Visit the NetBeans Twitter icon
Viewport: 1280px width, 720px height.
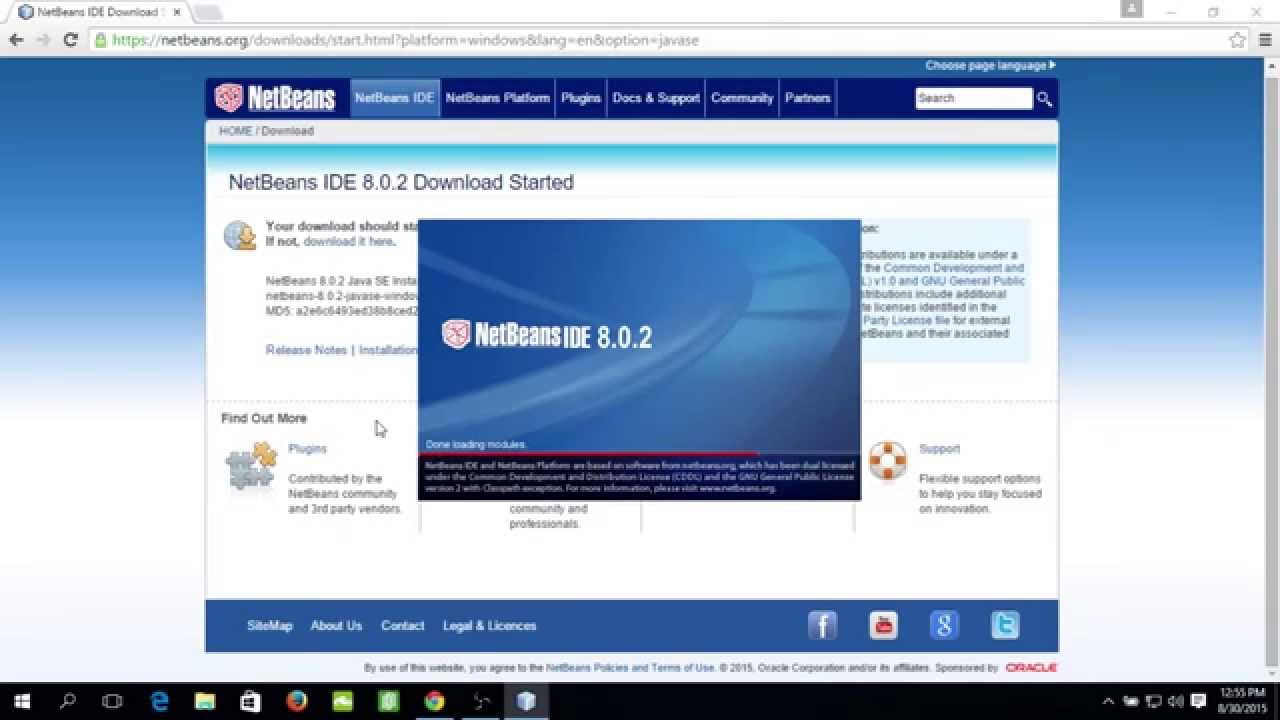pyautogui.click(x=1005, y=626)
